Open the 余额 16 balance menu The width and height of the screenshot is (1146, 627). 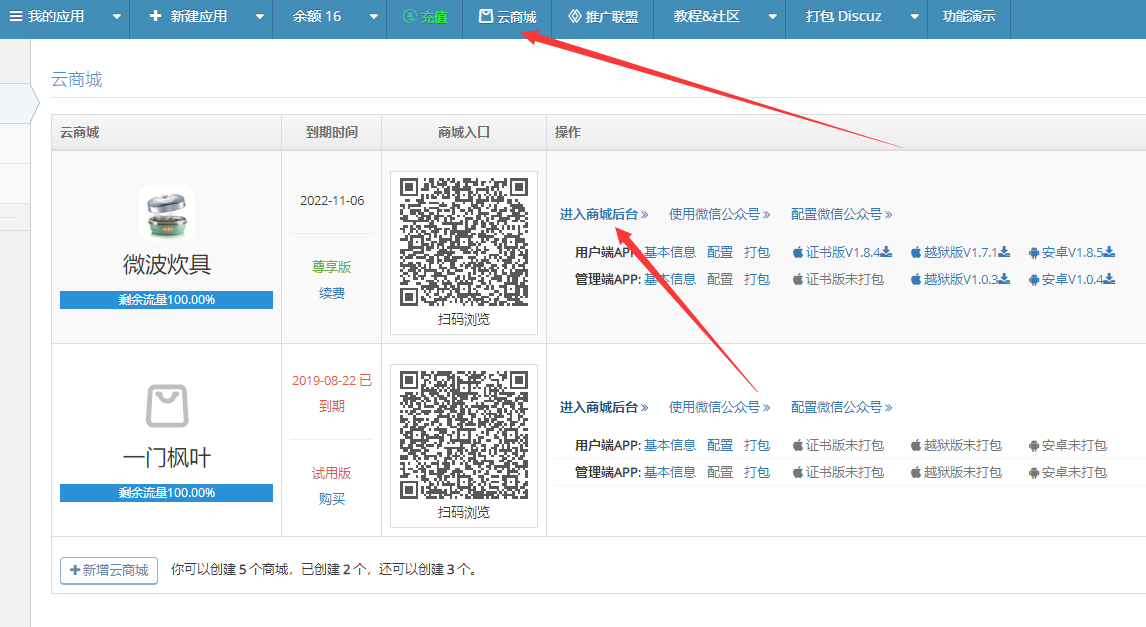click(316, 16)
